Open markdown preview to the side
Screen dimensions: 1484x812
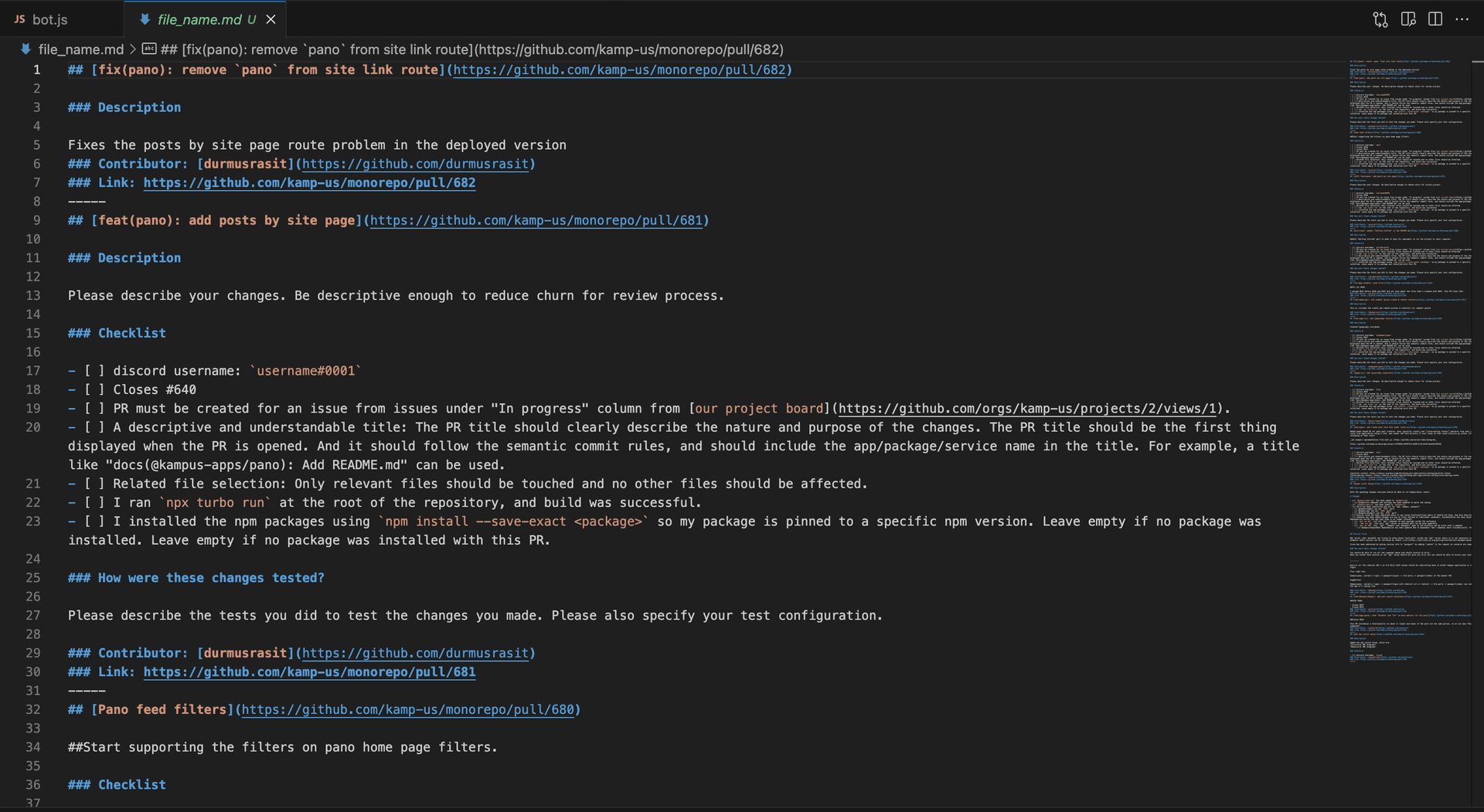pyautogui.click(x=1408, y=19)
